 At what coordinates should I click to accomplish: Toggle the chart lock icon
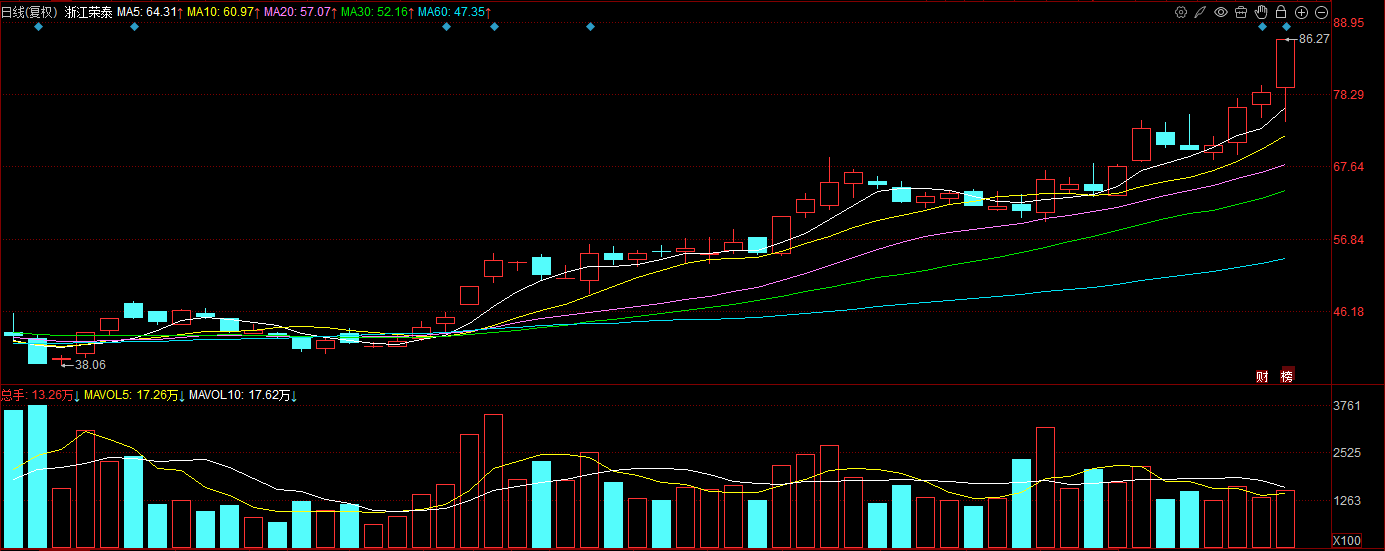pyautogui.click(x=1281, y=12)
